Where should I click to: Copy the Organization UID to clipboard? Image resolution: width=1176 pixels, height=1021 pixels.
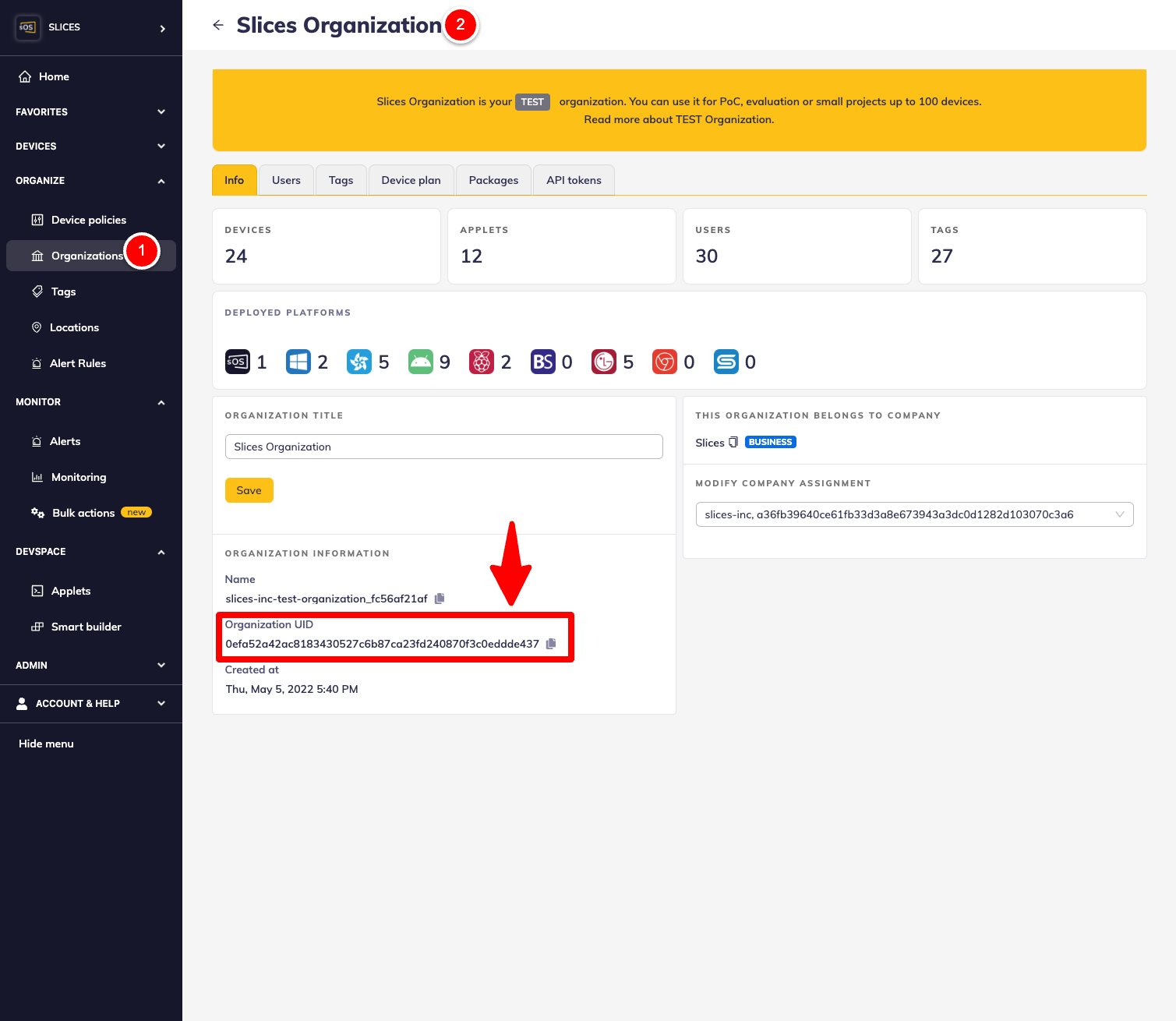tap(551, 644)
